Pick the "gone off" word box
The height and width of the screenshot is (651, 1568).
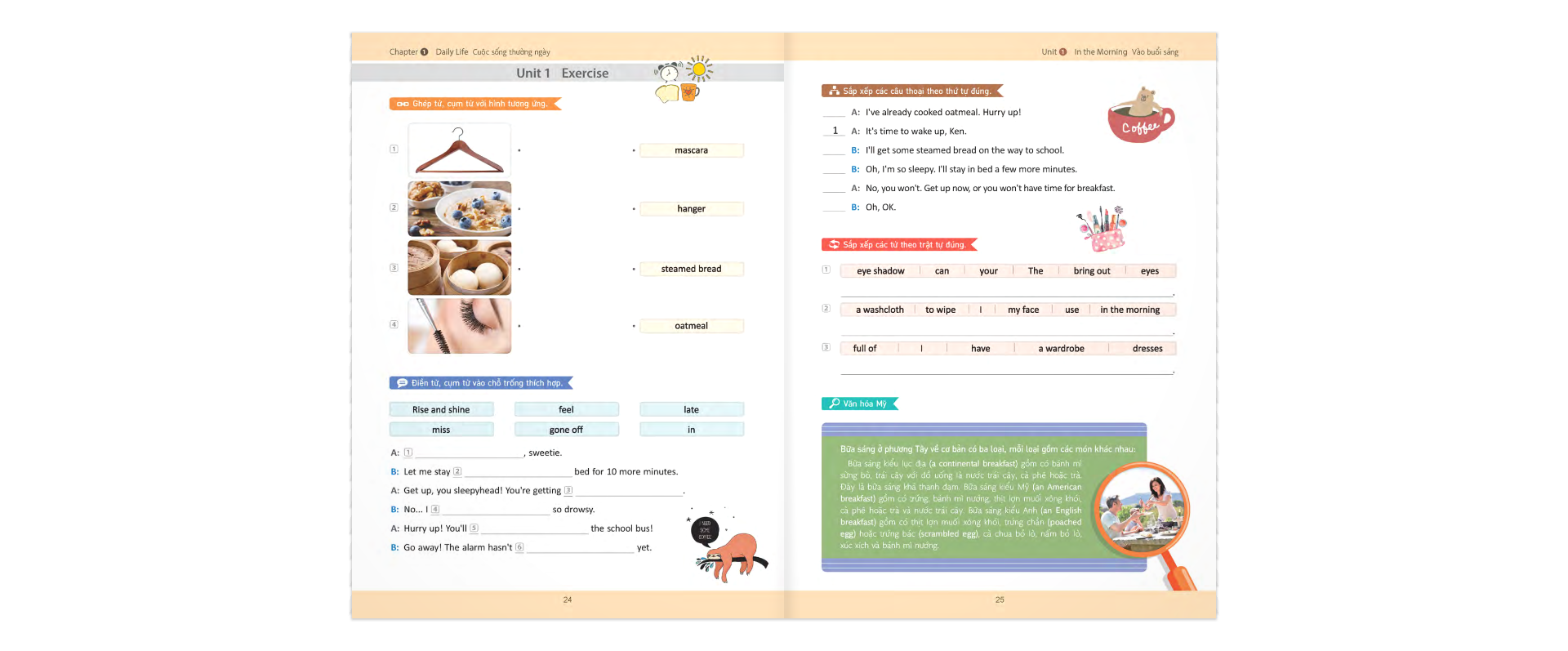click(566, 430)
